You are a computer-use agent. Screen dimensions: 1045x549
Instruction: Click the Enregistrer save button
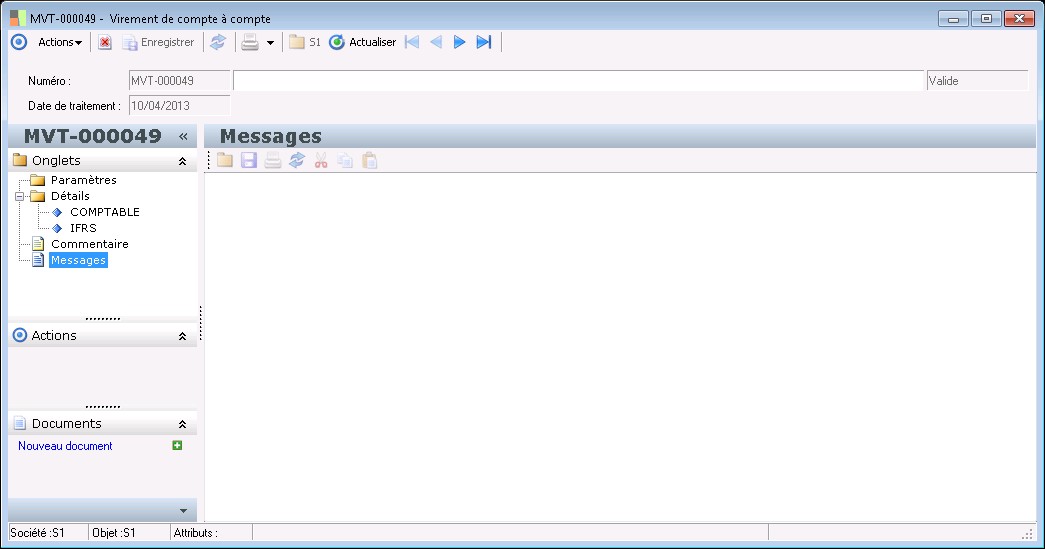pyautogui.click(x=158, y=42)
